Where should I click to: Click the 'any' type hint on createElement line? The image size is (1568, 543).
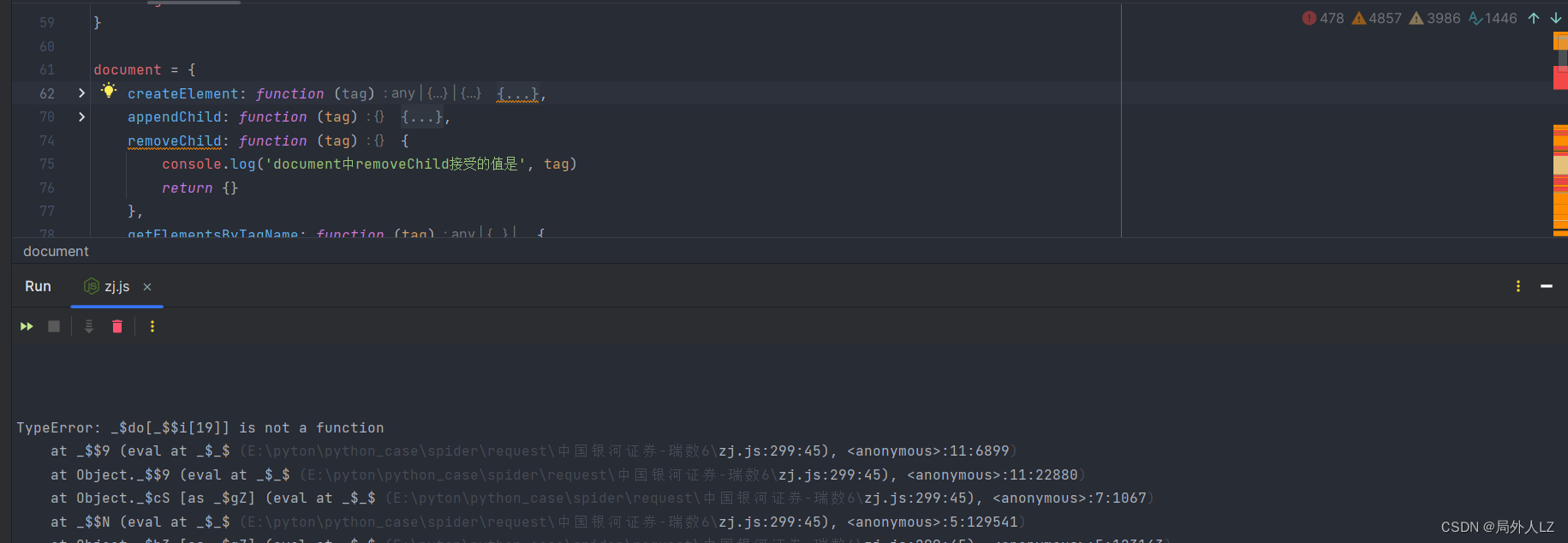pyautogui.click(x=402, y=93)
